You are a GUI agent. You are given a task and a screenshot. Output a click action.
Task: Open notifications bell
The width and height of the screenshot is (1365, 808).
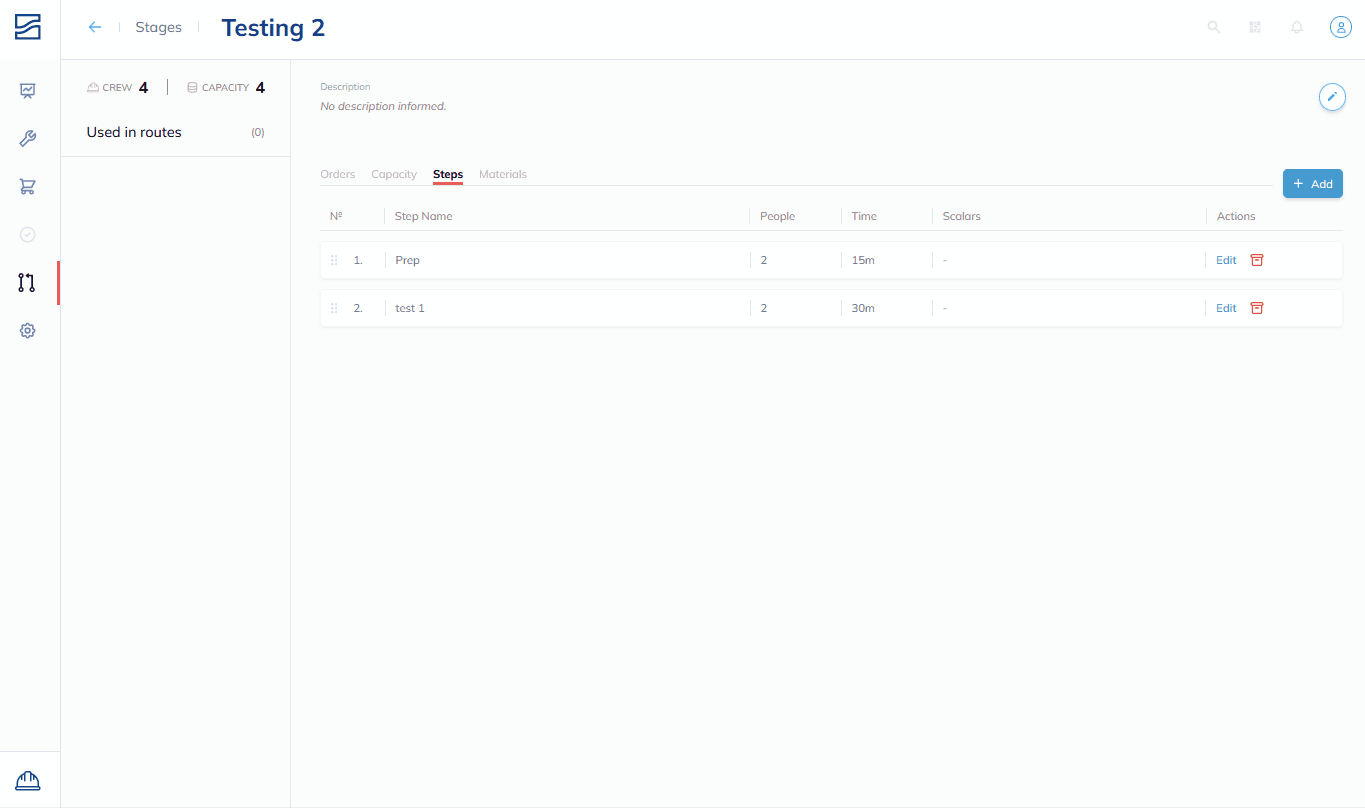click(1297, 27)
